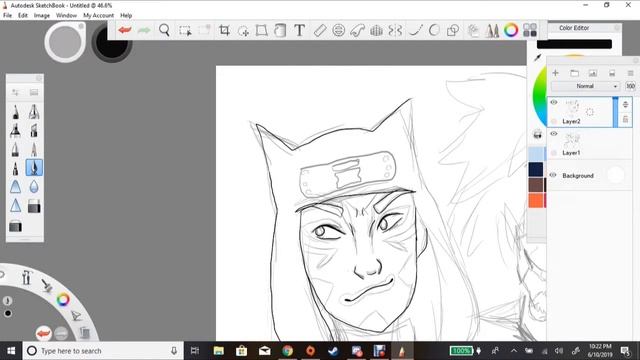Click the green Redo arrow in the top toolbar

(144, 30)
